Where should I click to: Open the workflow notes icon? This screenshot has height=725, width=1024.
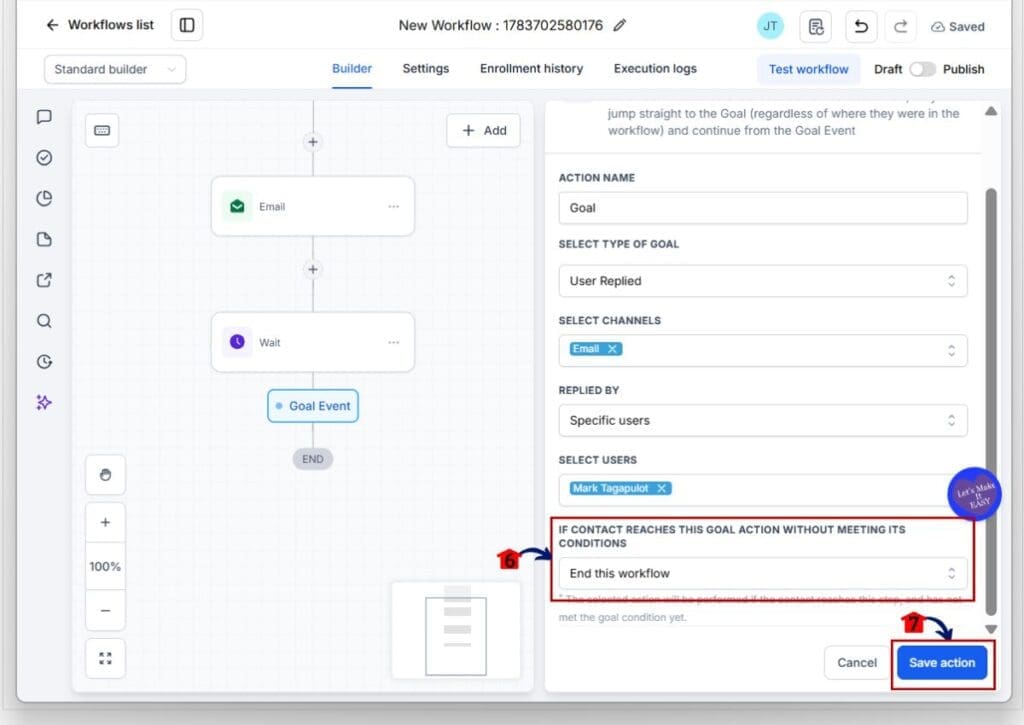(x=816, y=26)
